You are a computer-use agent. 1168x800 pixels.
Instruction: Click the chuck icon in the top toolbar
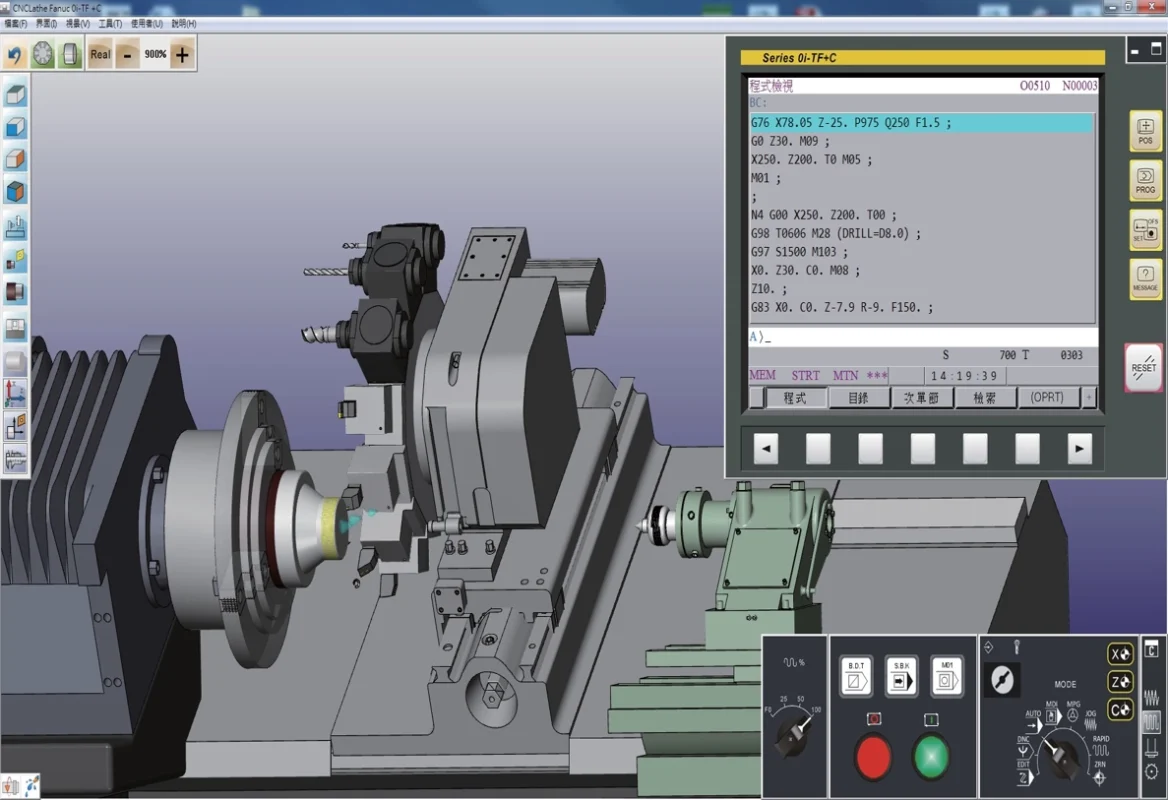pos(69,55)
